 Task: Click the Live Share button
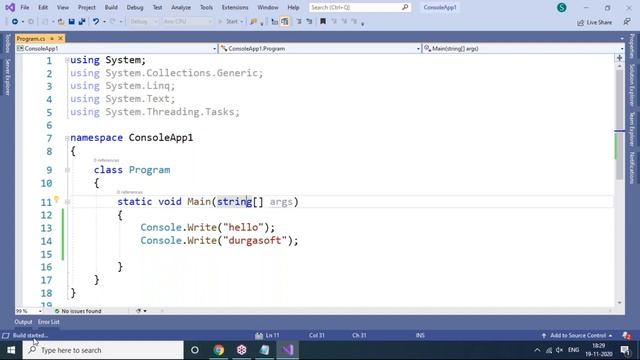595,22
